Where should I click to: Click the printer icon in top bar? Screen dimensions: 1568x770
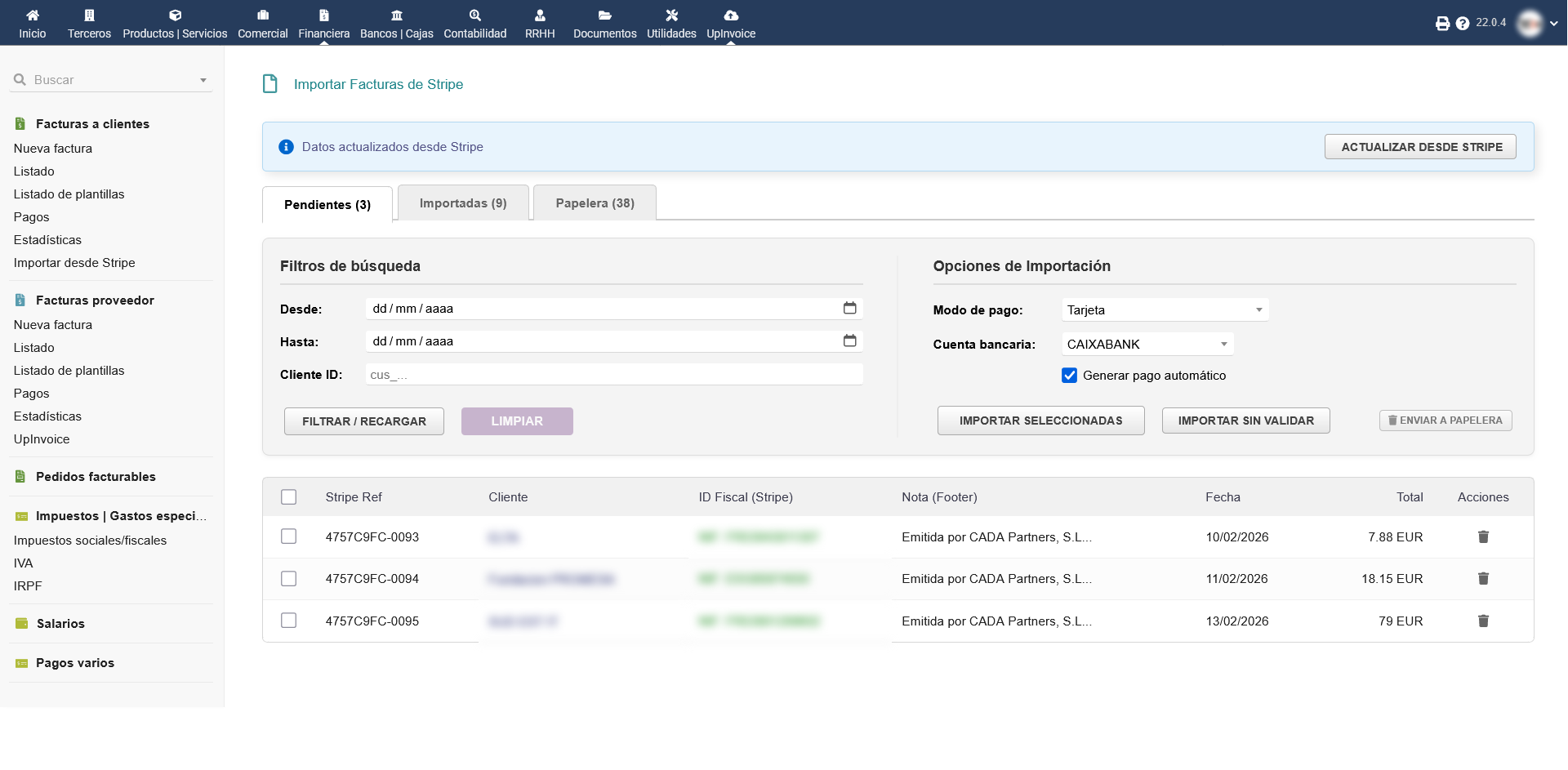(1442, 24)
